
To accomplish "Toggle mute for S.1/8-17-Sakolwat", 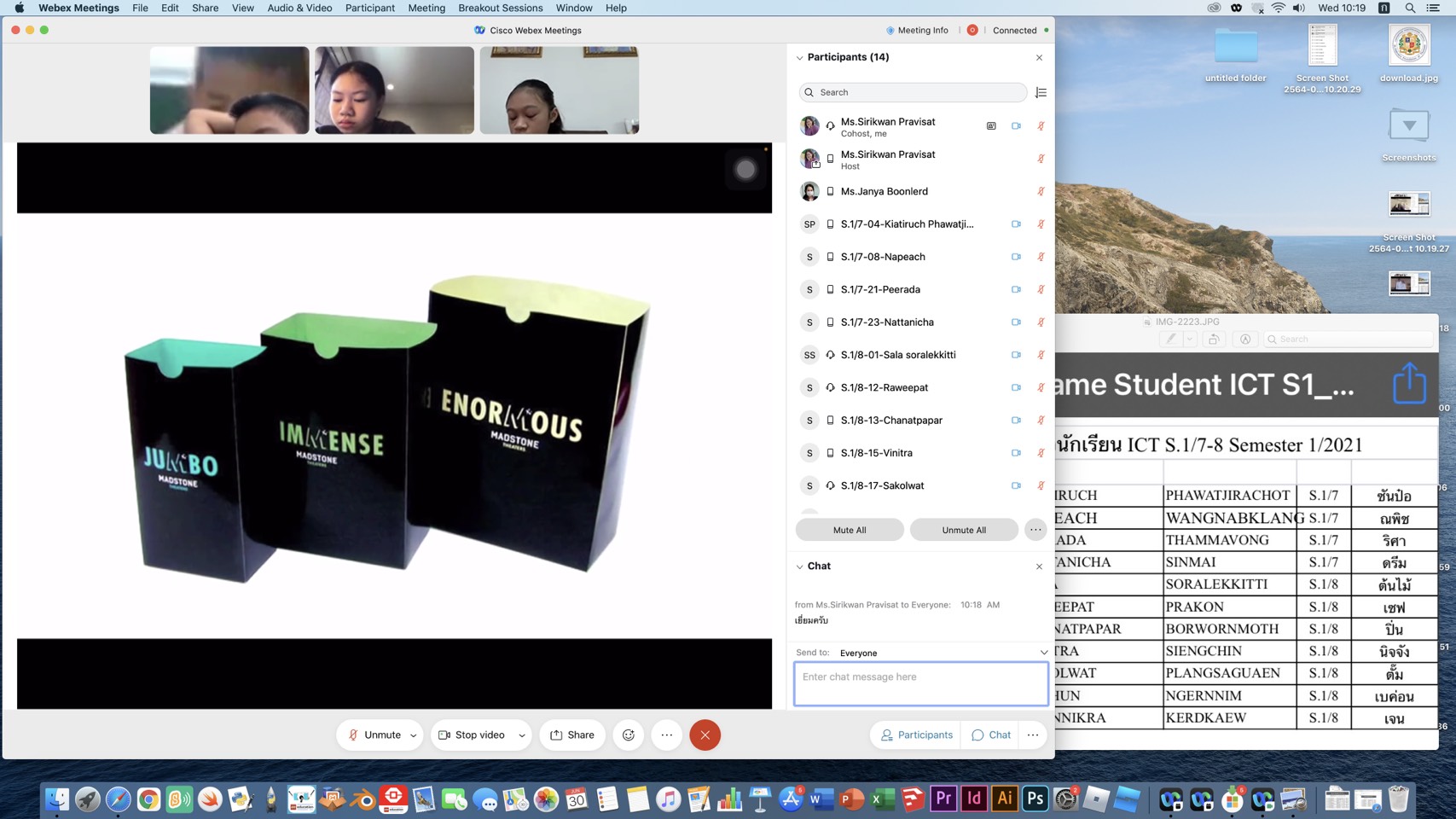I will 1041,485.
